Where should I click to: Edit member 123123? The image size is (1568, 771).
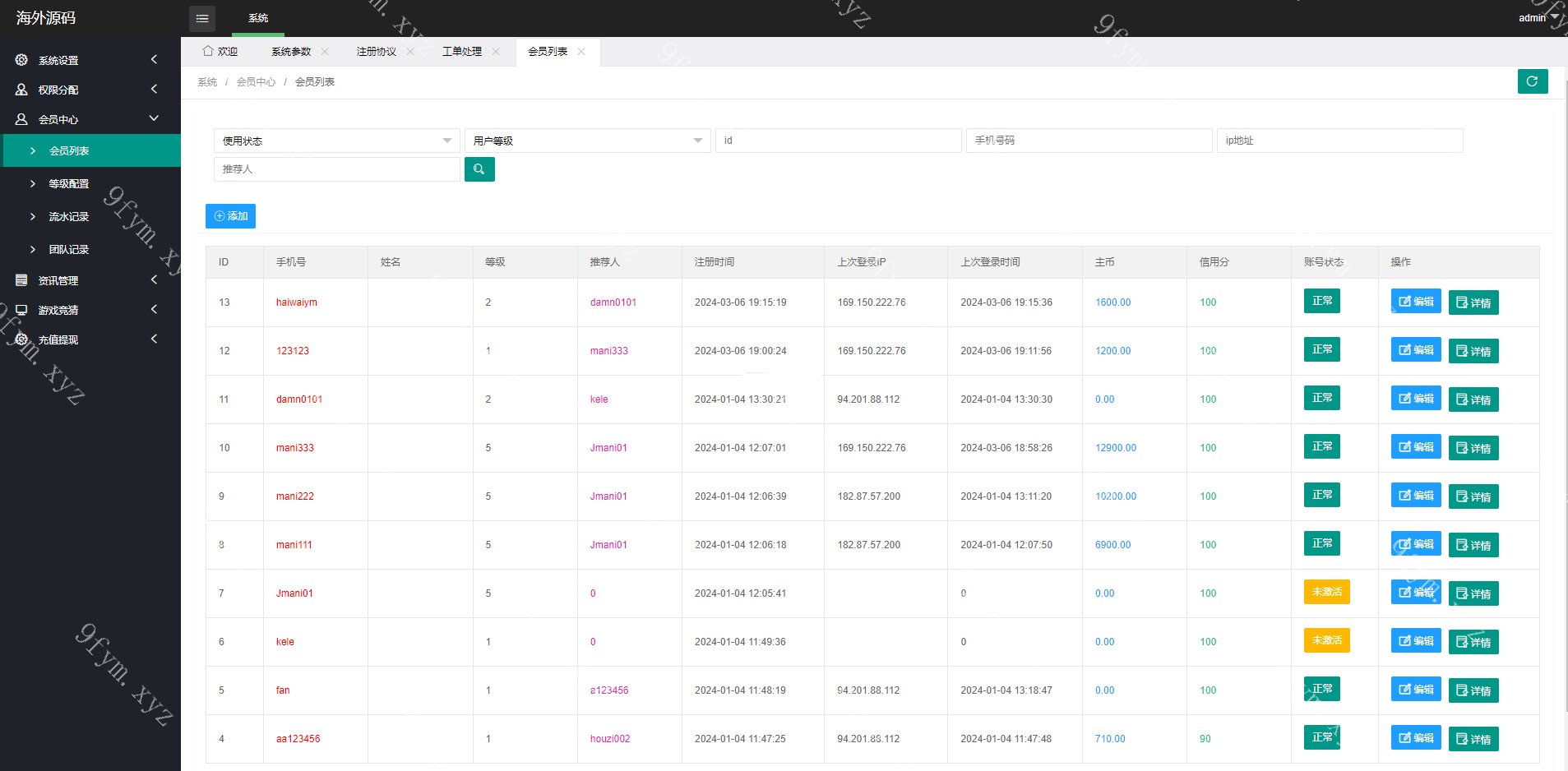click(x=1416, y=350)
